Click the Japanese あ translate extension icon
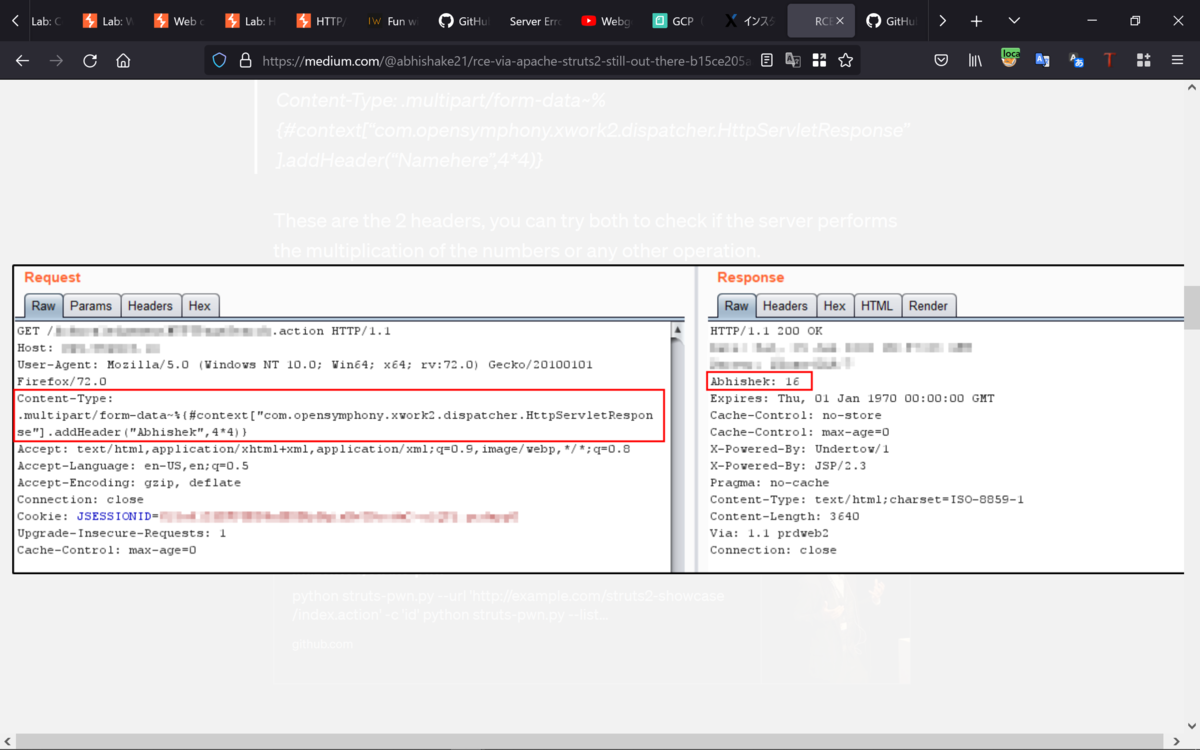 pos(1076,61)
